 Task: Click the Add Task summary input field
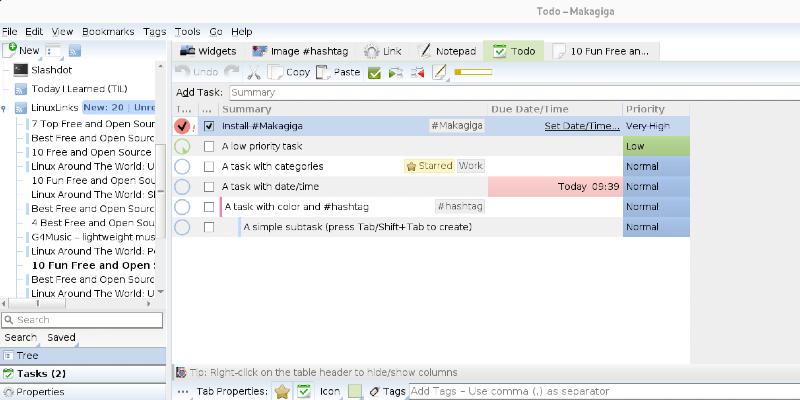(x=450, y=92)
